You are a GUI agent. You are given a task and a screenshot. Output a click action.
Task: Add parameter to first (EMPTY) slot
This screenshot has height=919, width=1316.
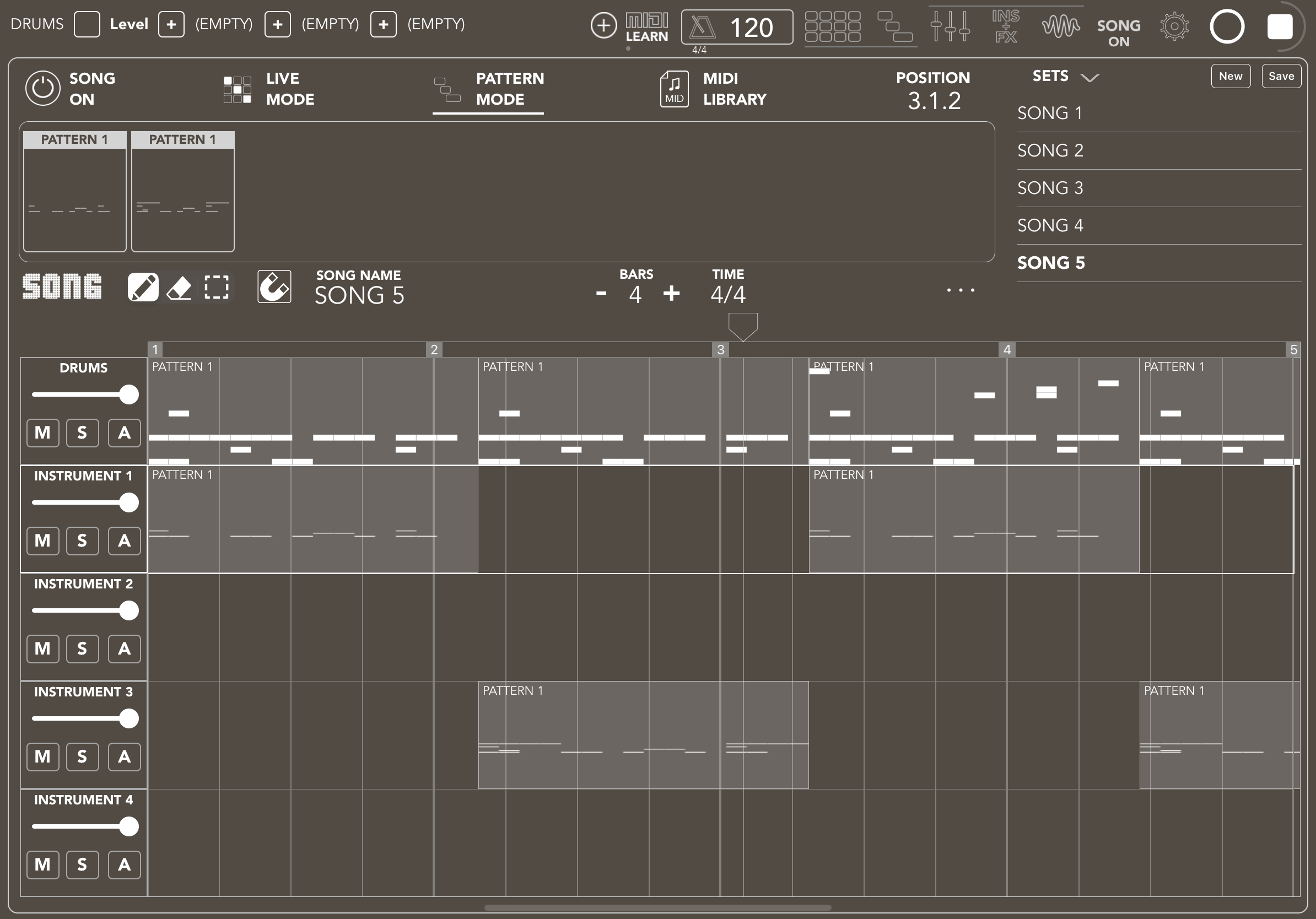171,25
